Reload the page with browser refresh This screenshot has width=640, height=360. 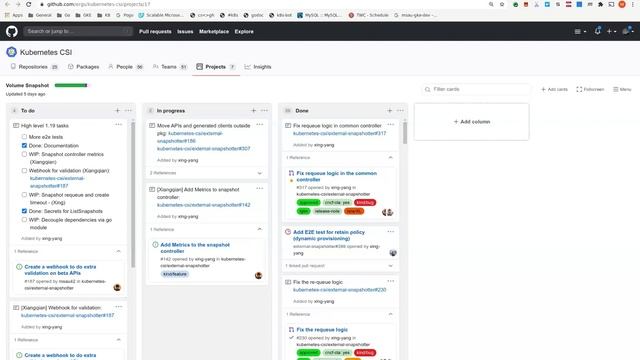(x=29, y=4)
